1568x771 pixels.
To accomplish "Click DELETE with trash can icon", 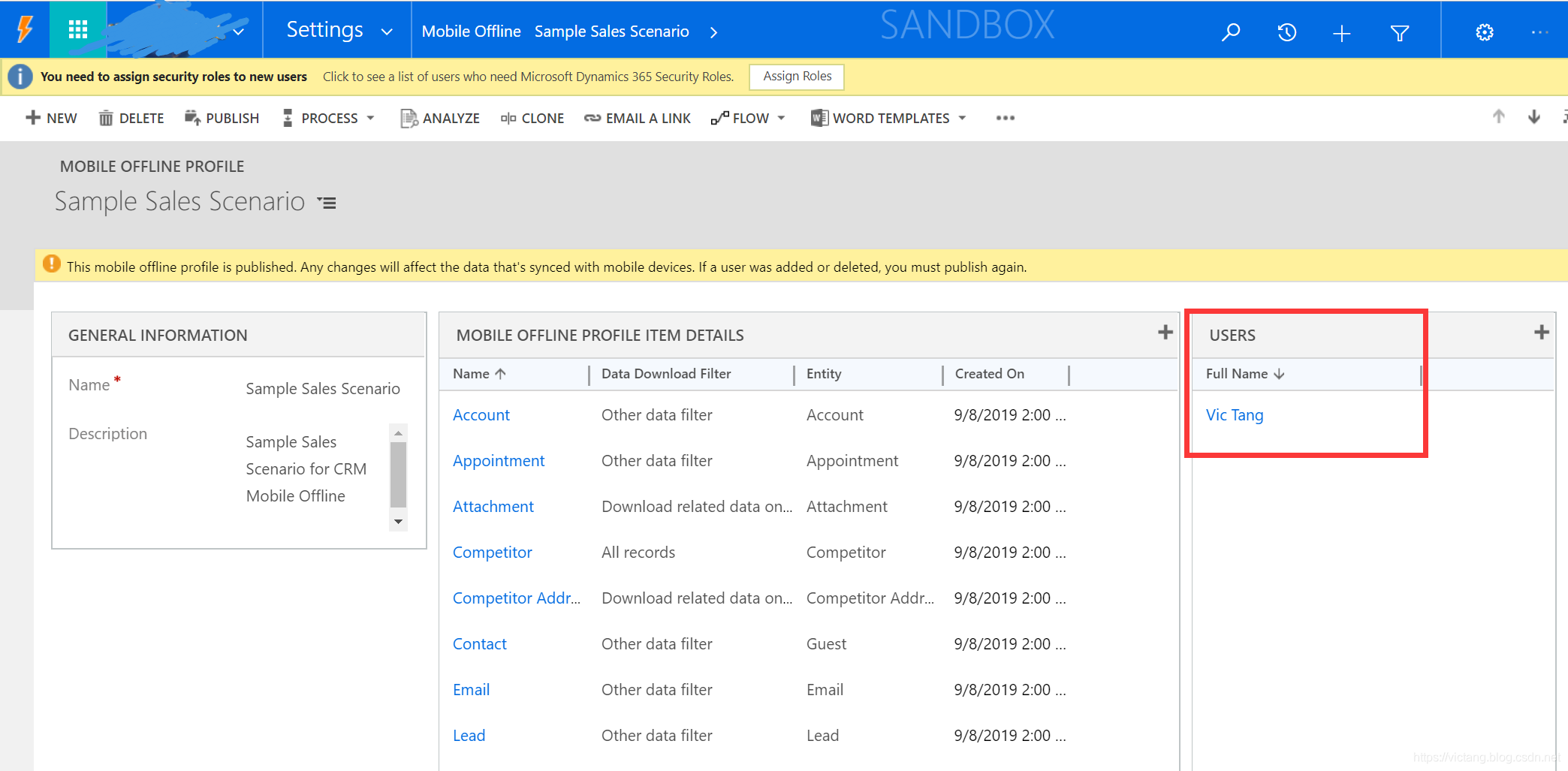I will click(131, 118).
